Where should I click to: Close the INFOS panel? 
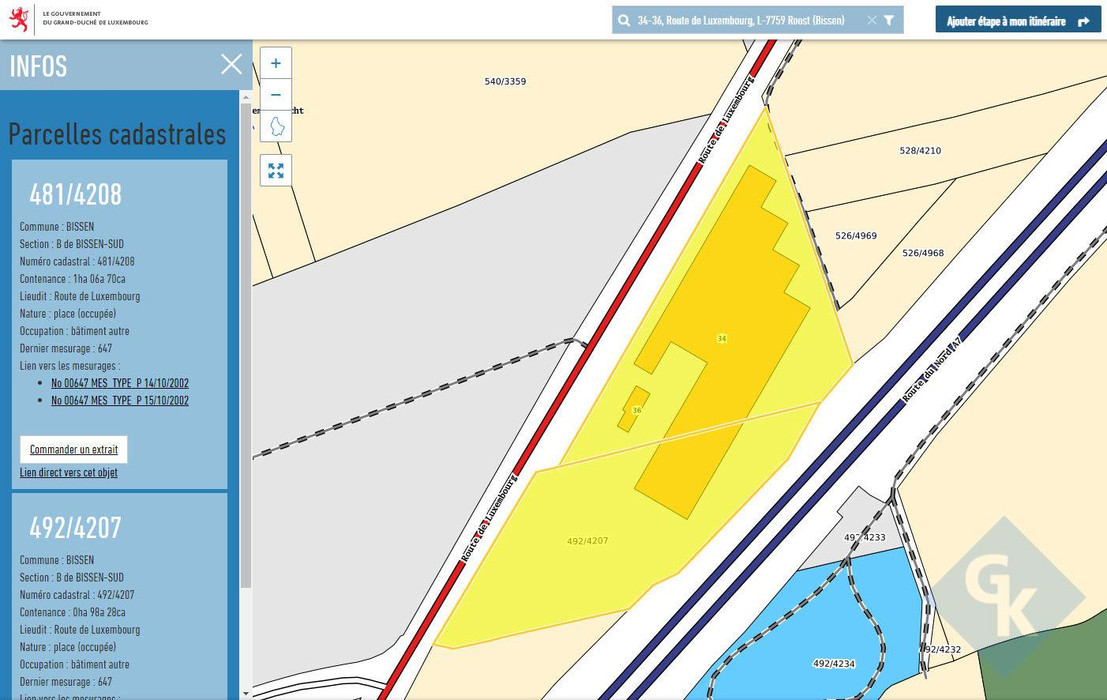(231, 65)
